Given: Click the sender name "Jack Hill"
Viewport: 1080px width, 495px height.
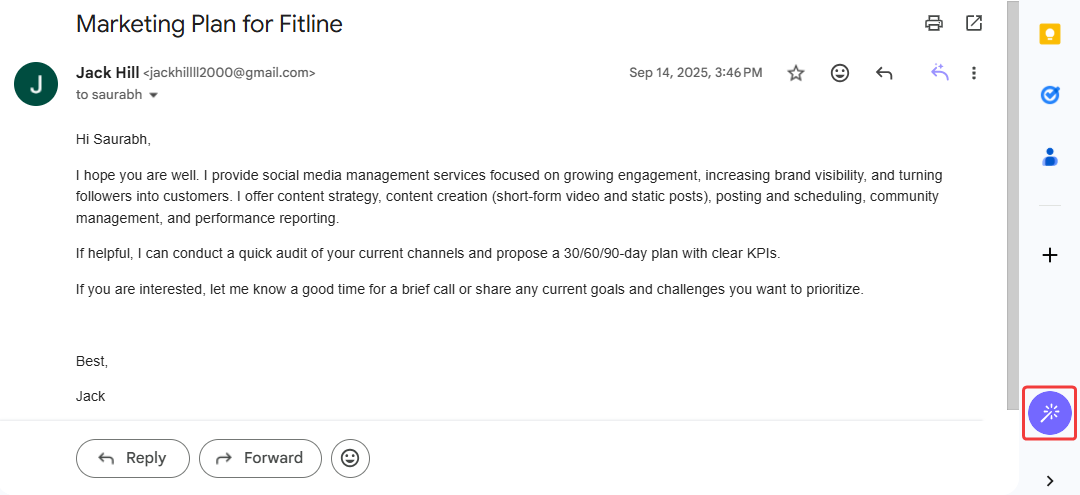Looking at the screenshot, I should click(x=107, y=73).
